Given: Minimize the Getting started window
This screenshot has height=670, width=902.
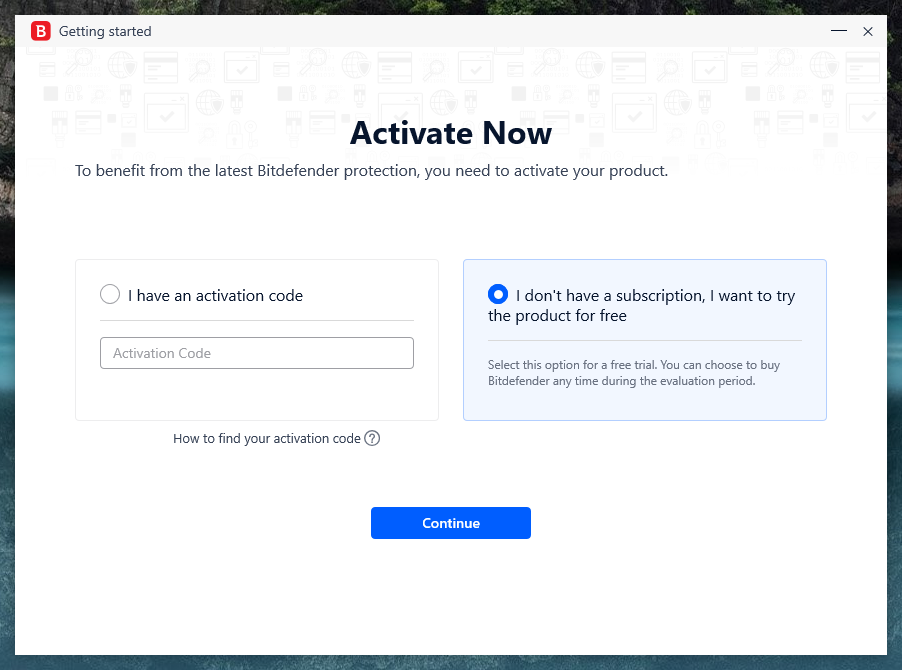Looking at the screenshot, I should [838, 31].
